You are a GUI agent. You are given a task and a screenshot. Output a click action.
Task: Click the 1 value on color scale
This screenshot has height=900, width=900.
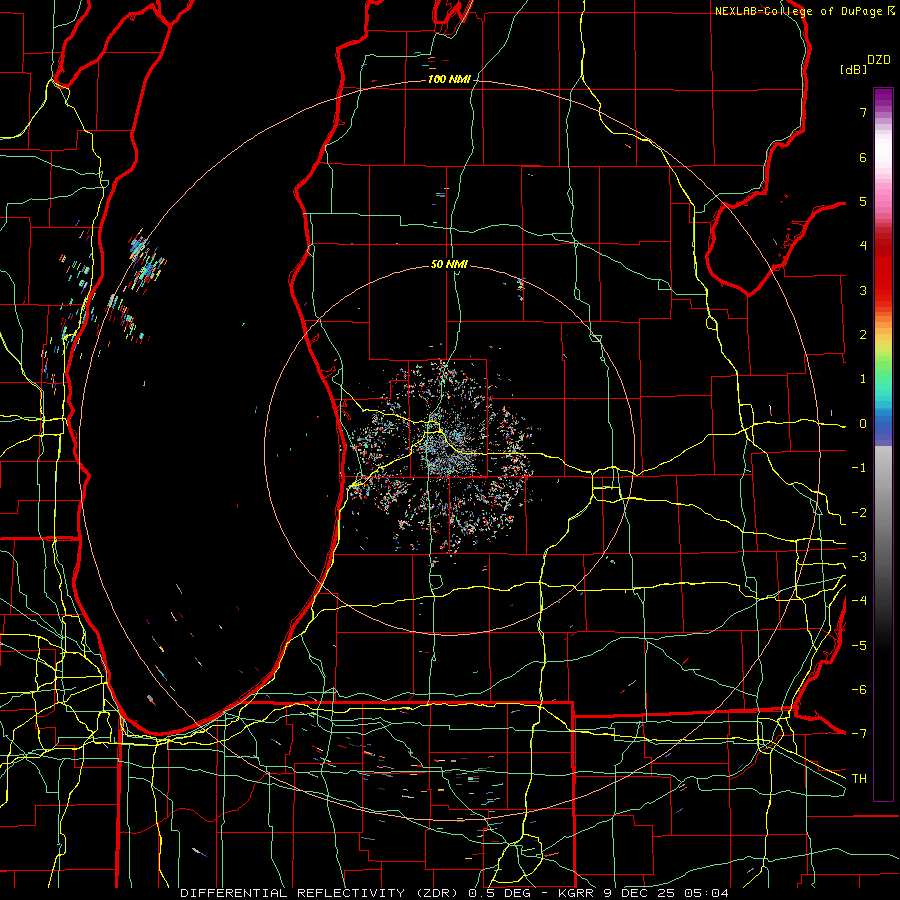[x=863, y=379]
